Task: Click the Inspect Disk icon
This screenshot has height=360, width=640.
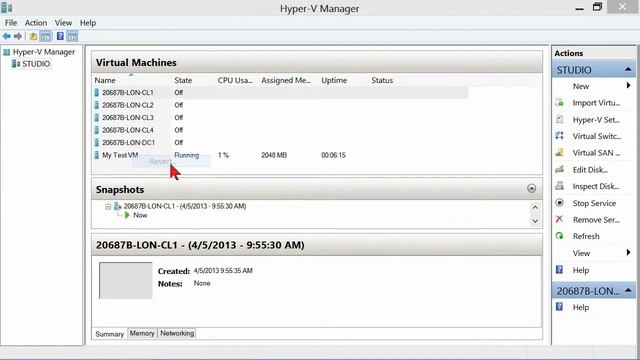Action: point(560,186)
